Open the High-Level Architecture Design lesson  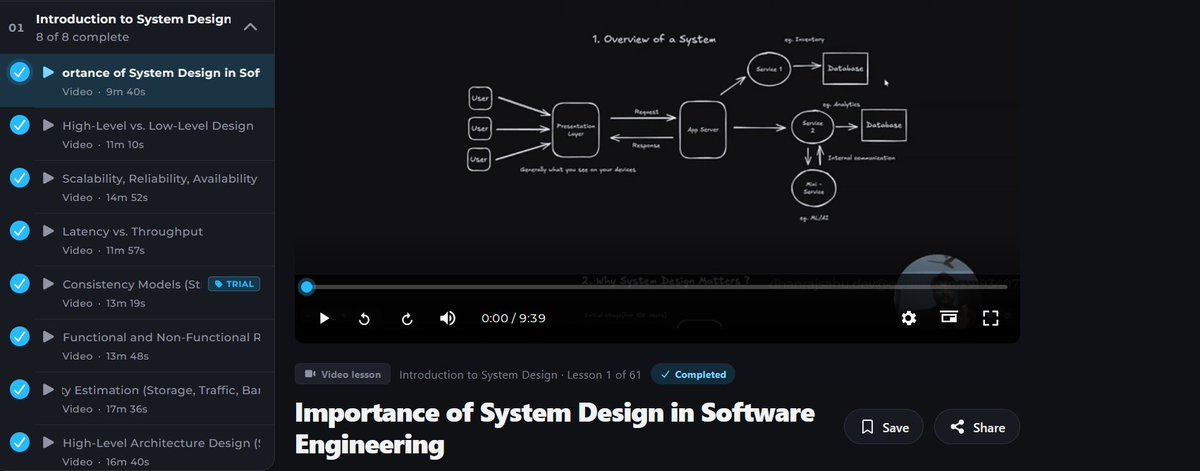coord(137,448)
